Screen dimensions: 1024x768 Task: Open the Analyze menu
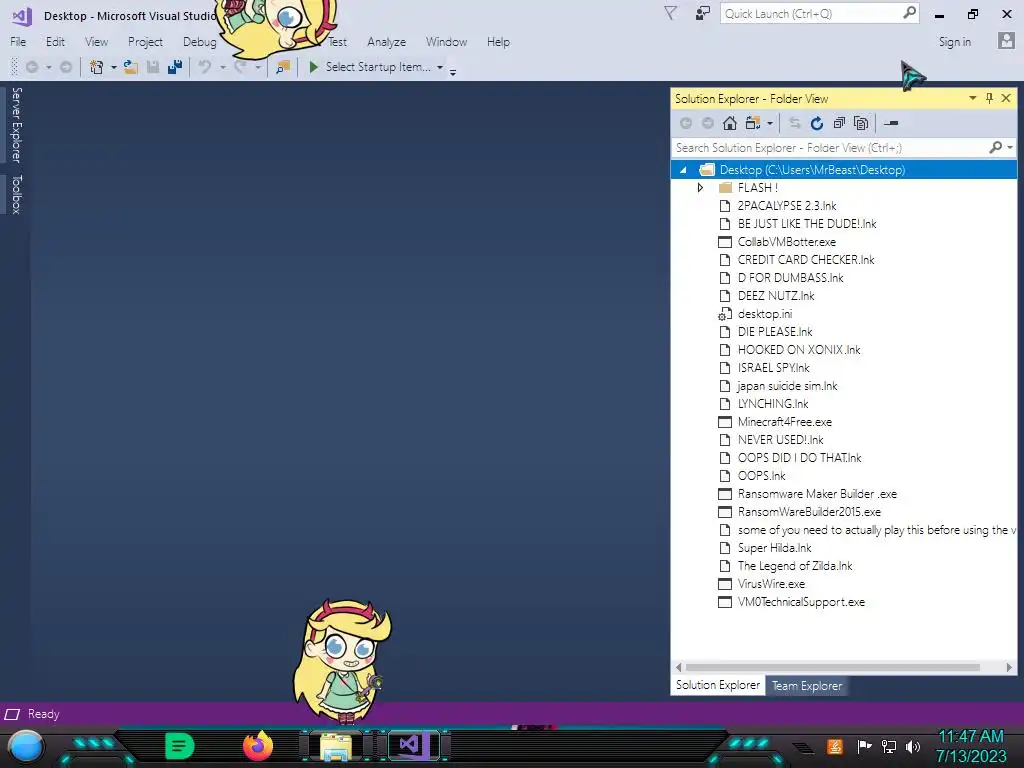[x=386, y=42]
